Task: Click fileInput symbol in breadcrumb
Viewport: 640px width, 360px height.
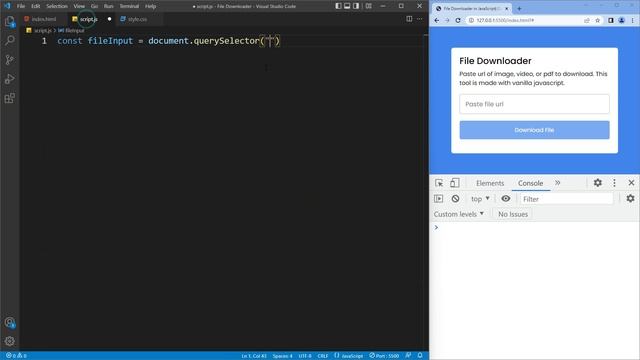Action: point(71,31)
